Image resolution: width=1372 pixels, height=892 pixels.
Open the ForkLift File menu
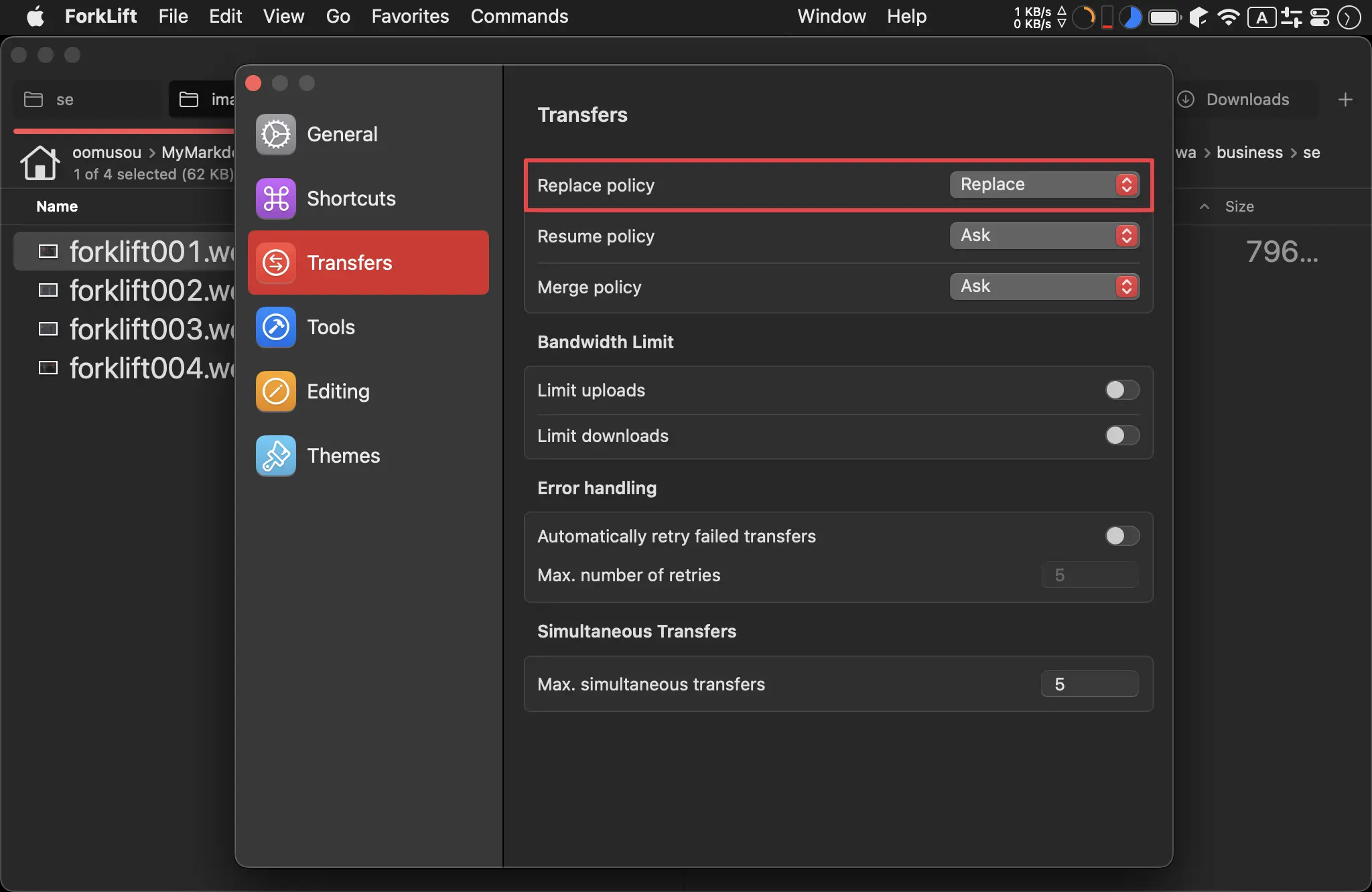tap(174, 16)
